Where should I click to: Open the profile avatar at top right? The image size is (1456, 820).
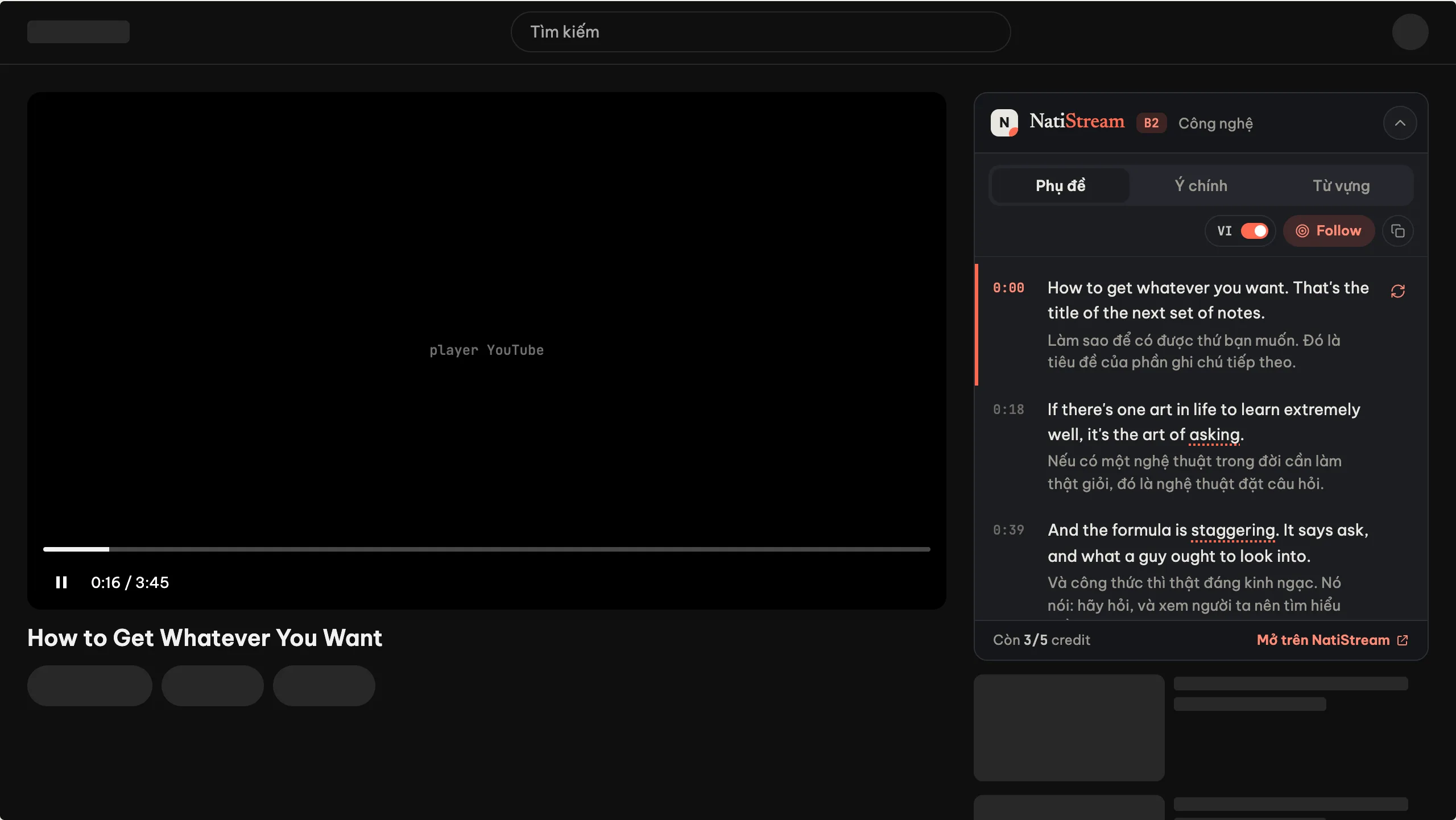tap(1410, 32)
